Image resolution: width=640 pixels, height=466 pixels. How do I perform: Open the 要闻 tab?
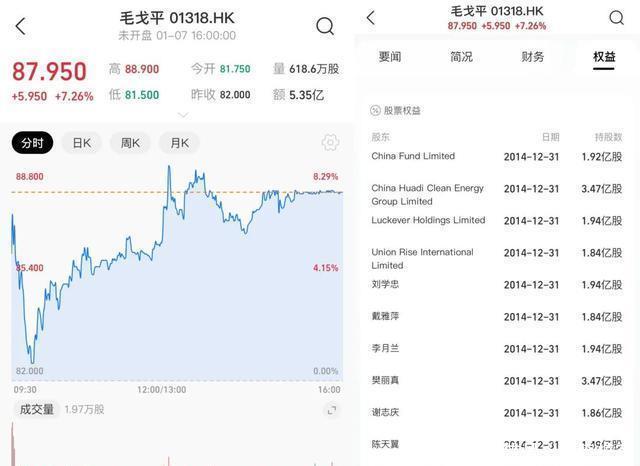(390, 57)
